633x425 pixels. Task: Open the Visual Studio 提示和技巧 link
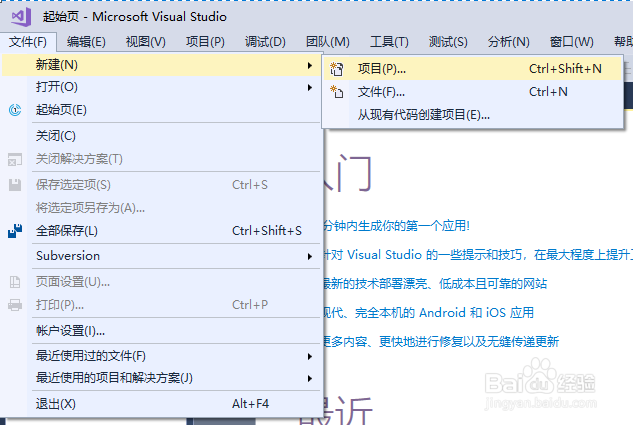click(478, 255)
